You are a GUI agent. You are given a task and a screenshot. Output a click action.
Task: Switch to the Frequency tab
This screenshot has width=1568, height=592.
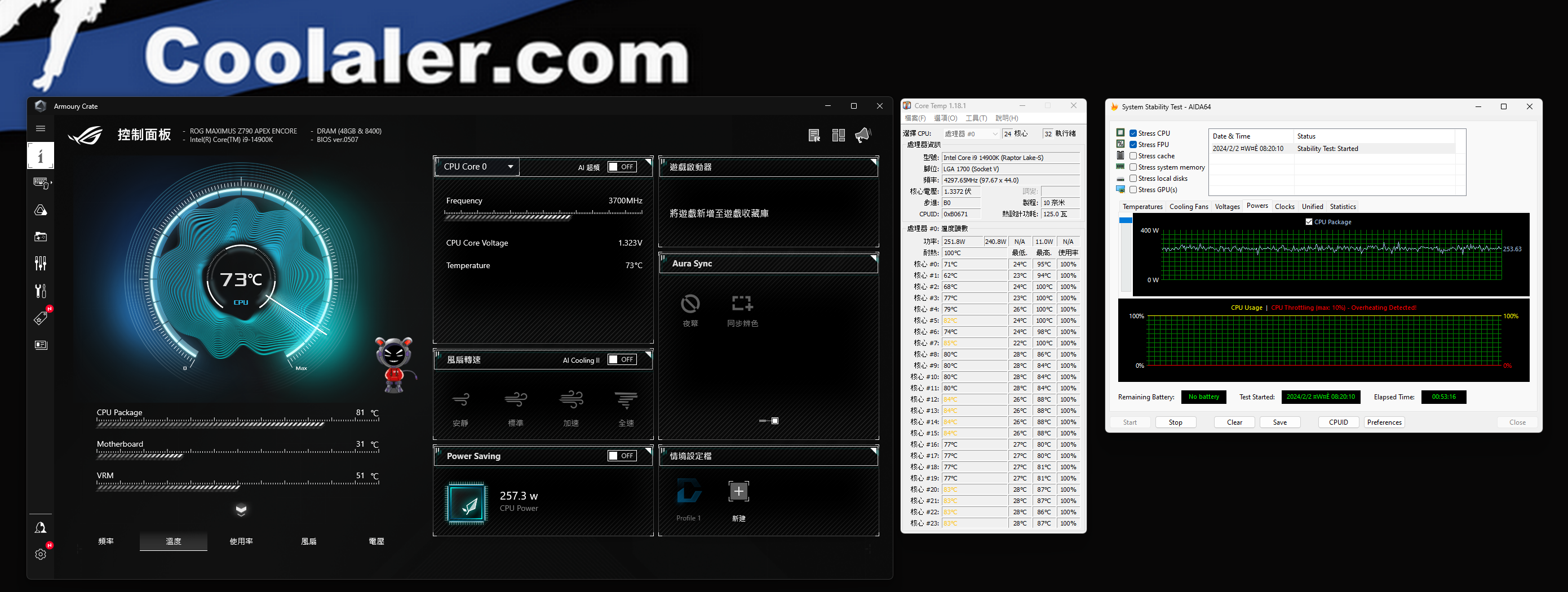click(106, 541)
